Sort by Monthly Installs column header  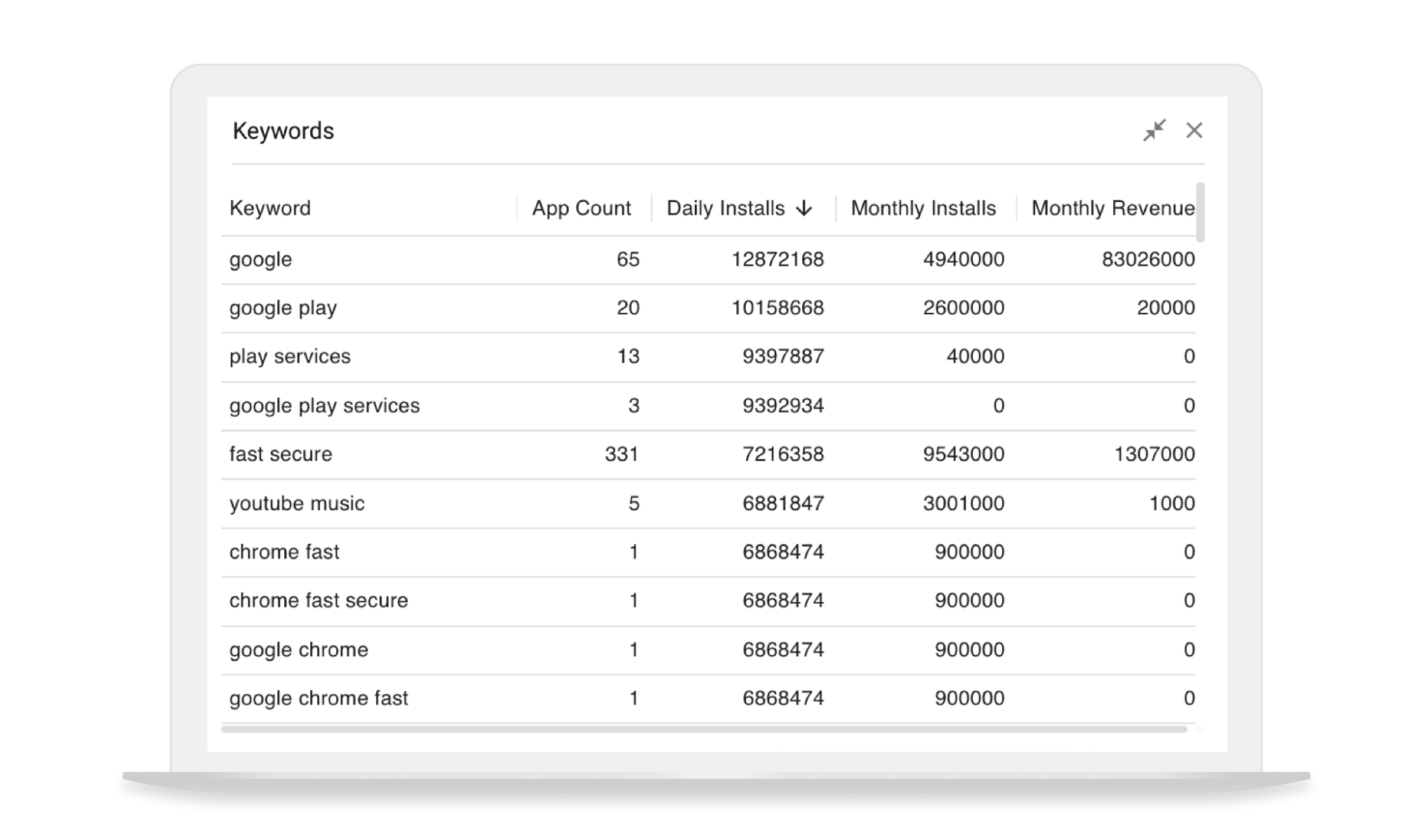click(x=923, y=208)
